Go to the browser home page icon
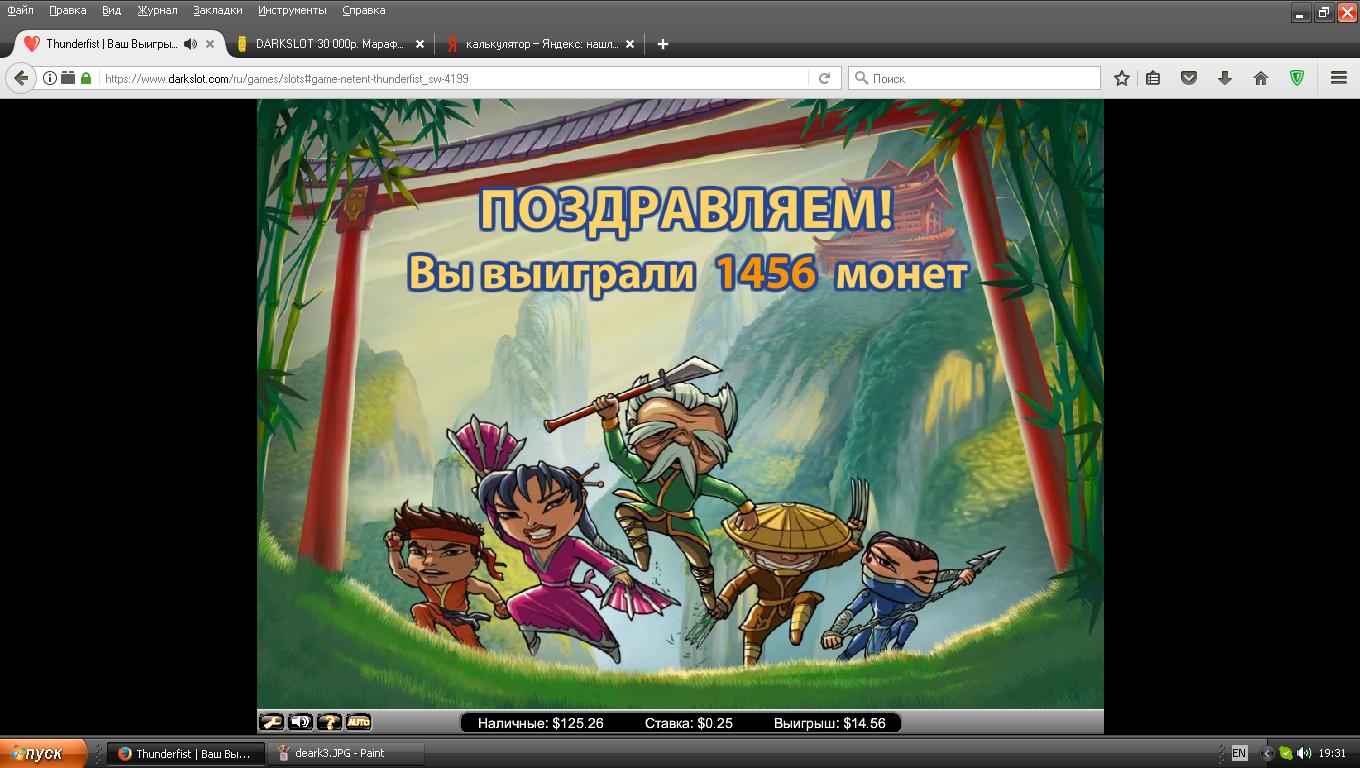Image resolution: width=1360 pixels, height=768 pixels. point(1260,78)
